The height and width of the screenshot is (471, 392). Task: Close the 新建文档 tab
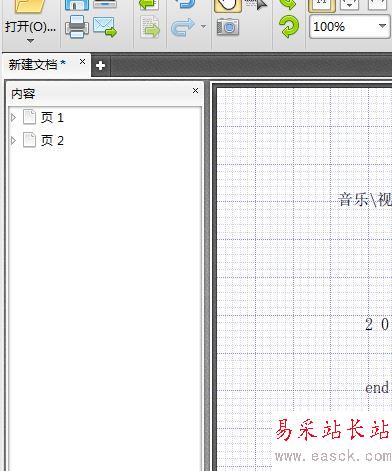(82, 62)
